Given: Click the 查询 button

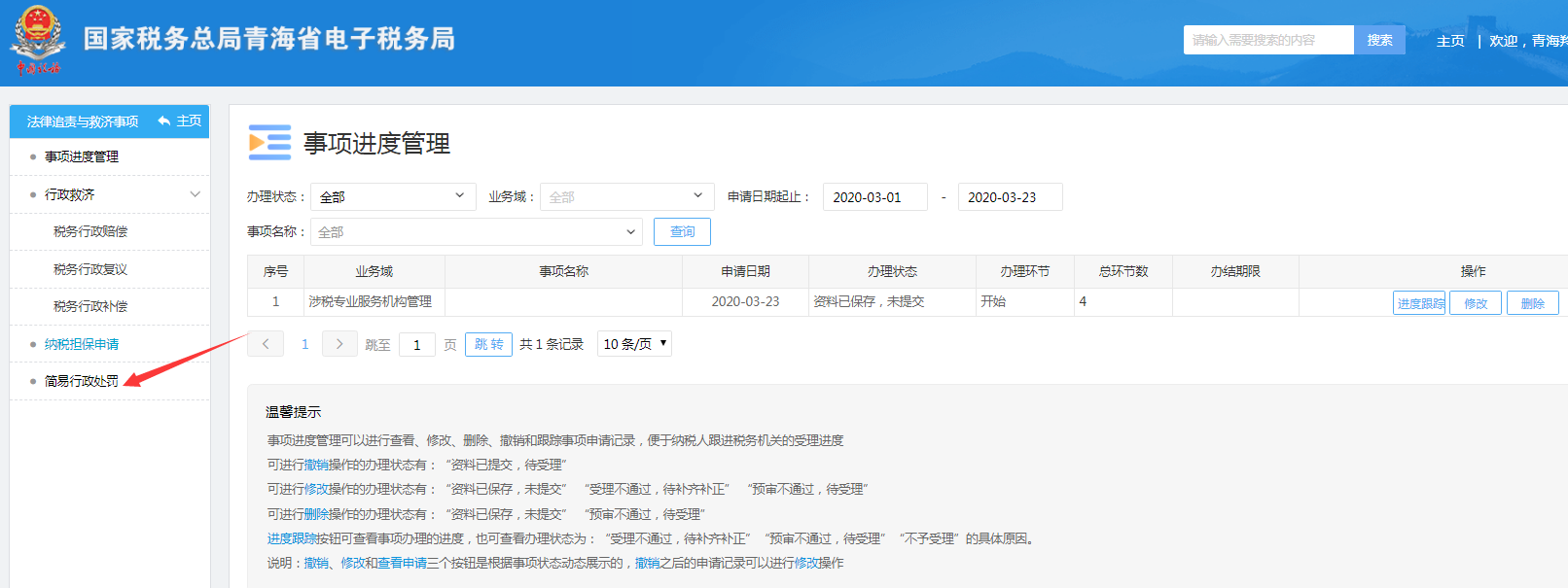Looking at the screenshot, I should coord(682,232).
